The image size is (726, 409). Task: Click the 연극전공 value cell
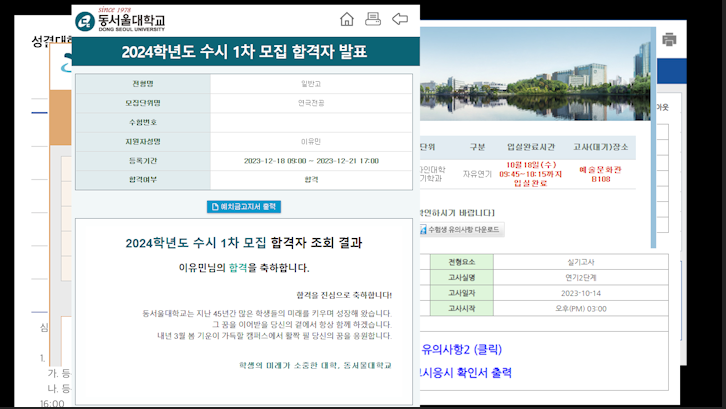click(311, 103)
